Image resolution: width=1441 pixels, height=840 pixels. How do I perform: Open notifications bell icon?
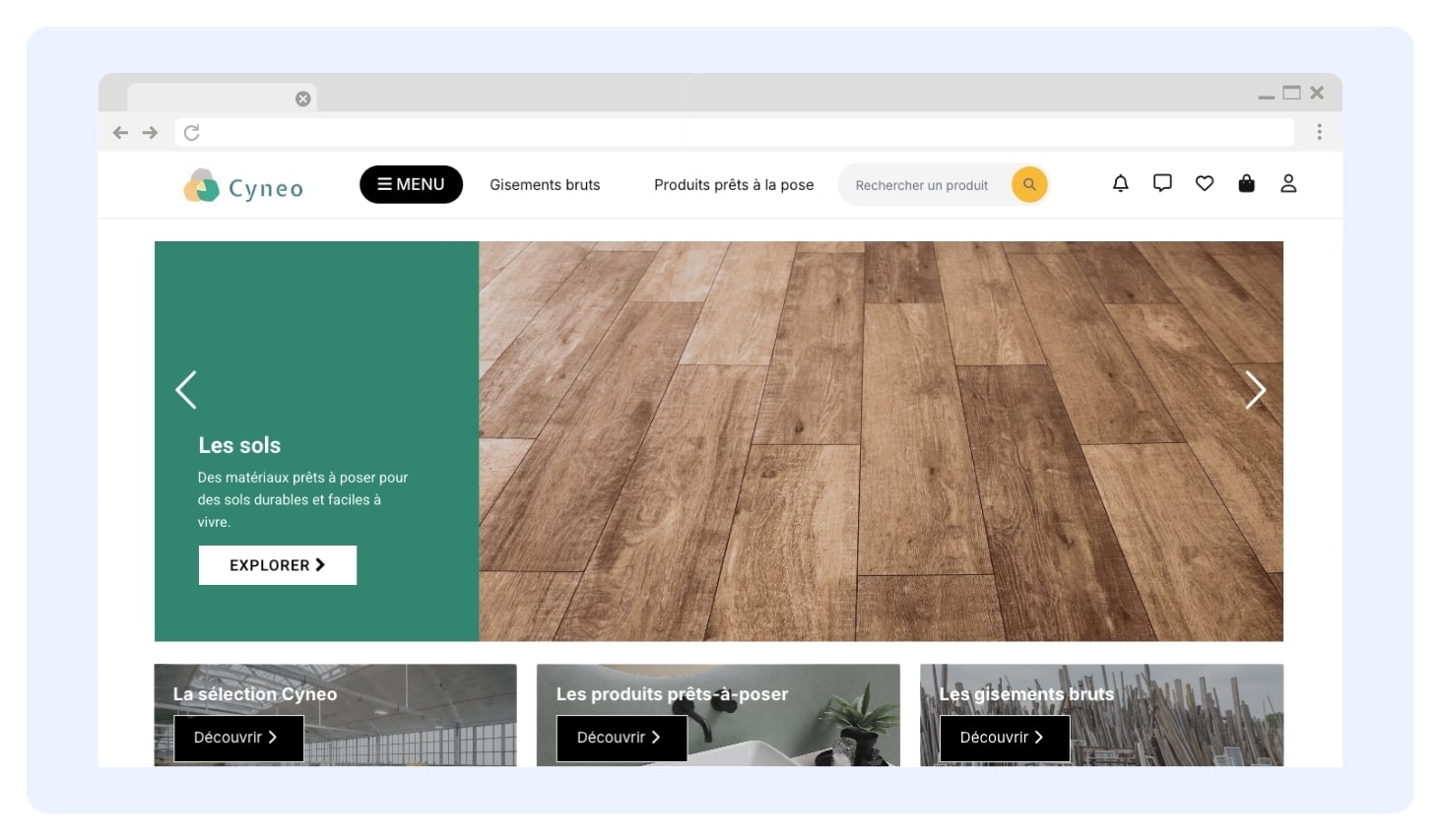(x=1121, y=183)
